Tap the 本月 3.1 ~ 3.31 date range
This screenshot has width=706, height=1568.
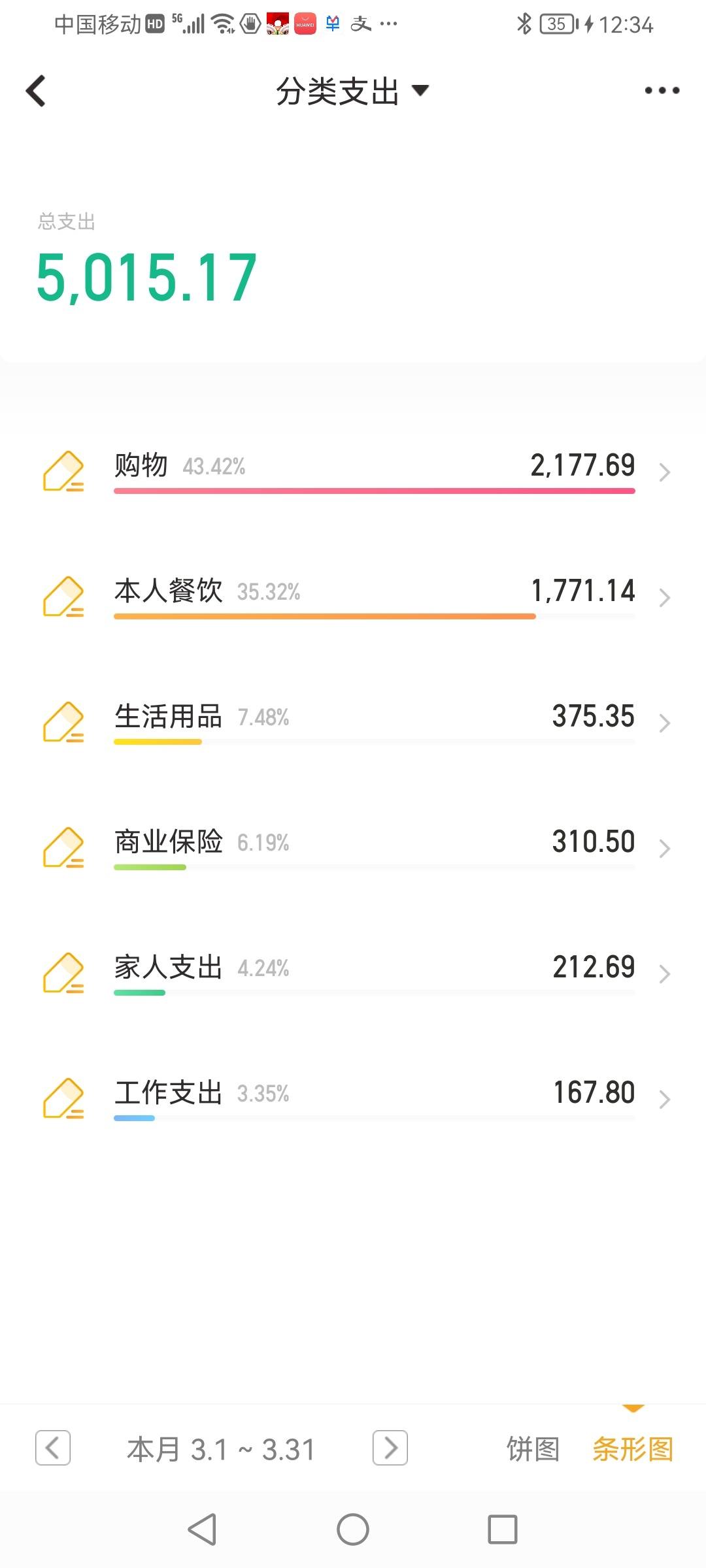(222, 1449)
